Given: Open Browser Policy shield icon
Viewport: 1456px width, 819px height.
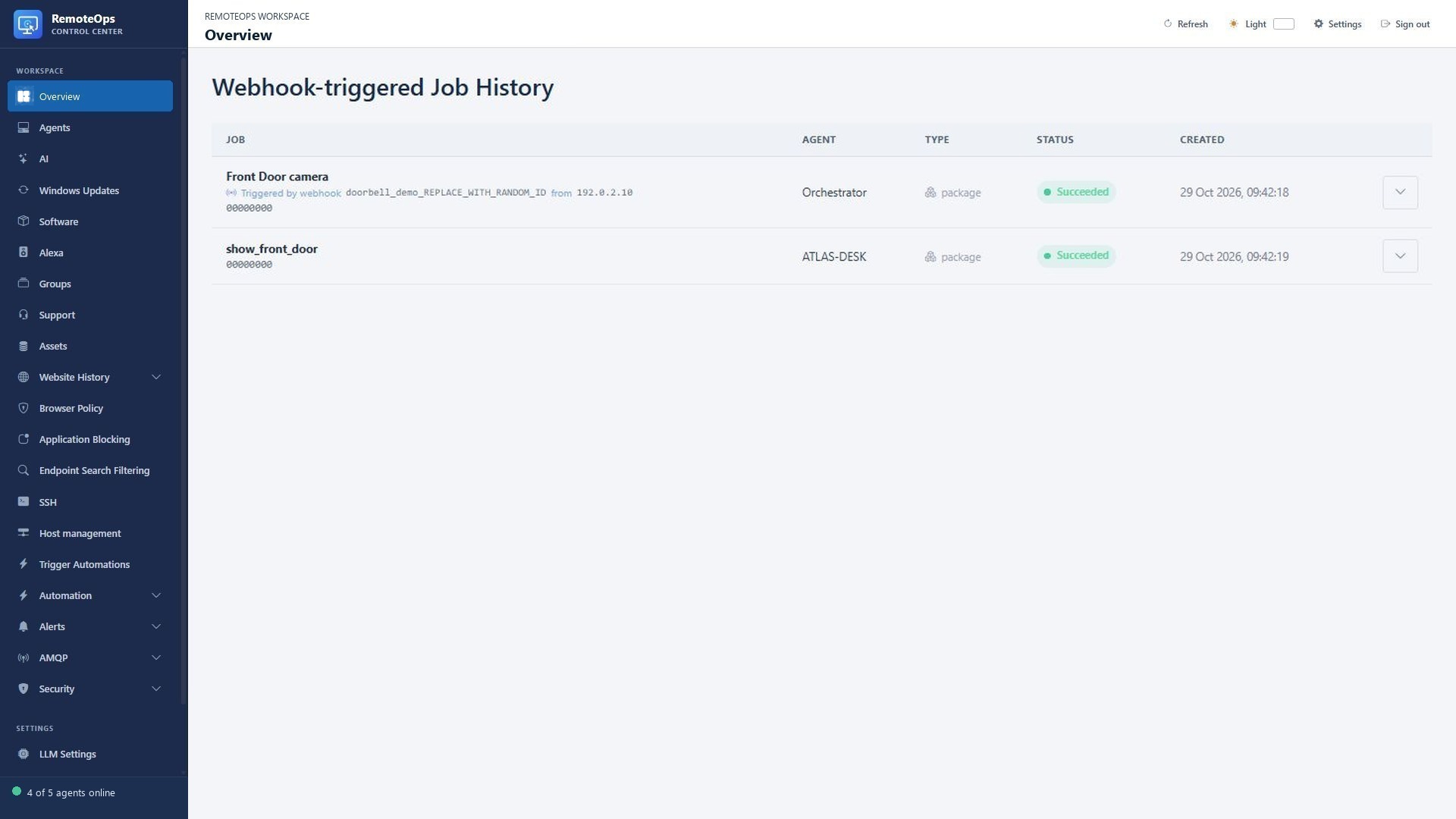Looking at the screenshot, I should [24, 408].
